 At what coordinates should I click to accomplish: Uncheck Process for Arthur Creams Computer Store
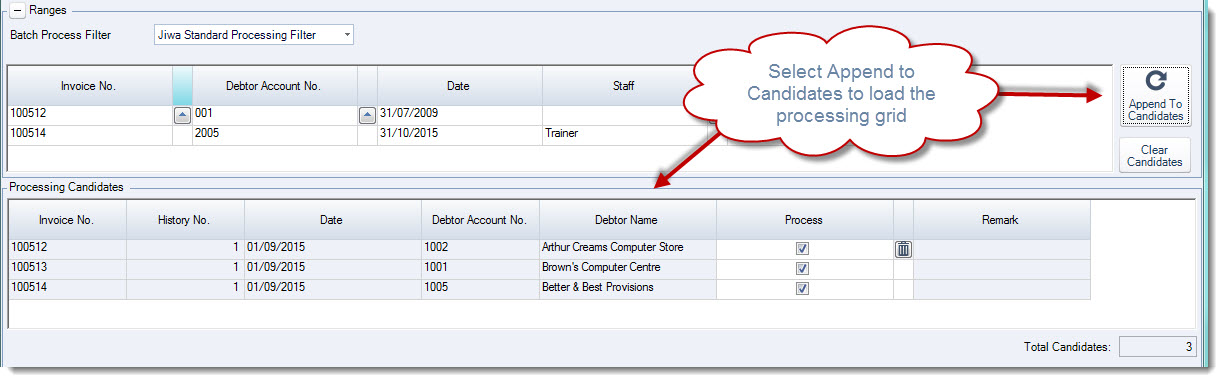tap(803, 249)
